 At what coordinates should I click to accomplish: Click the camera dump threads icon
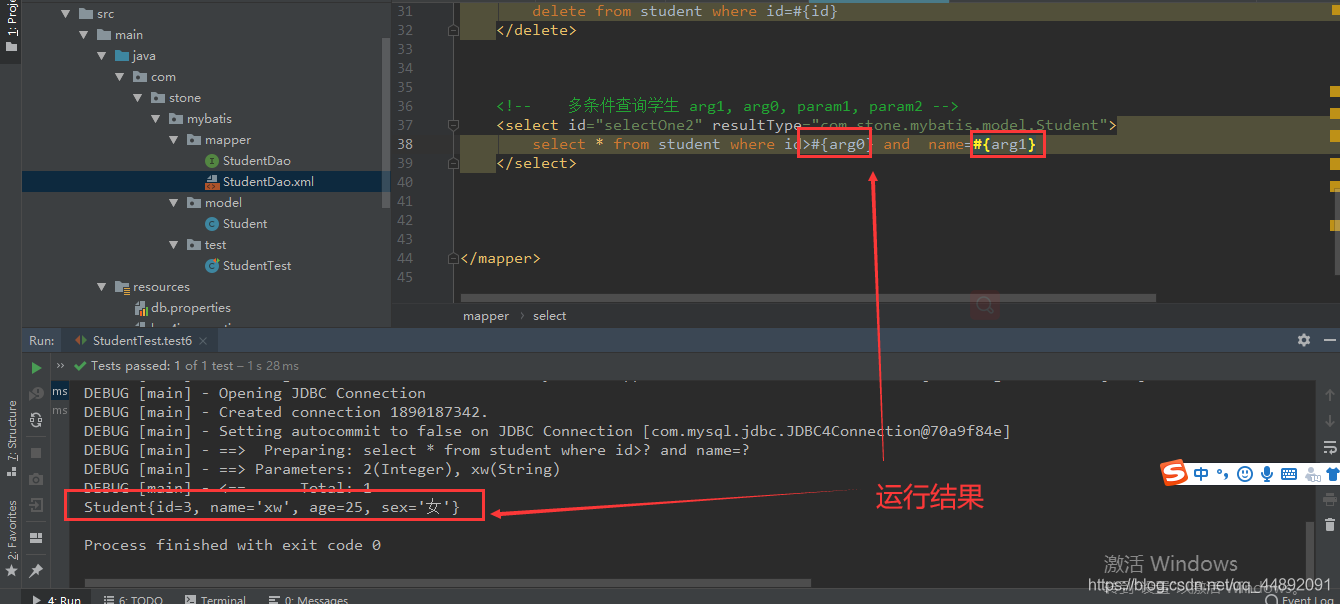(x=37, y=479)
